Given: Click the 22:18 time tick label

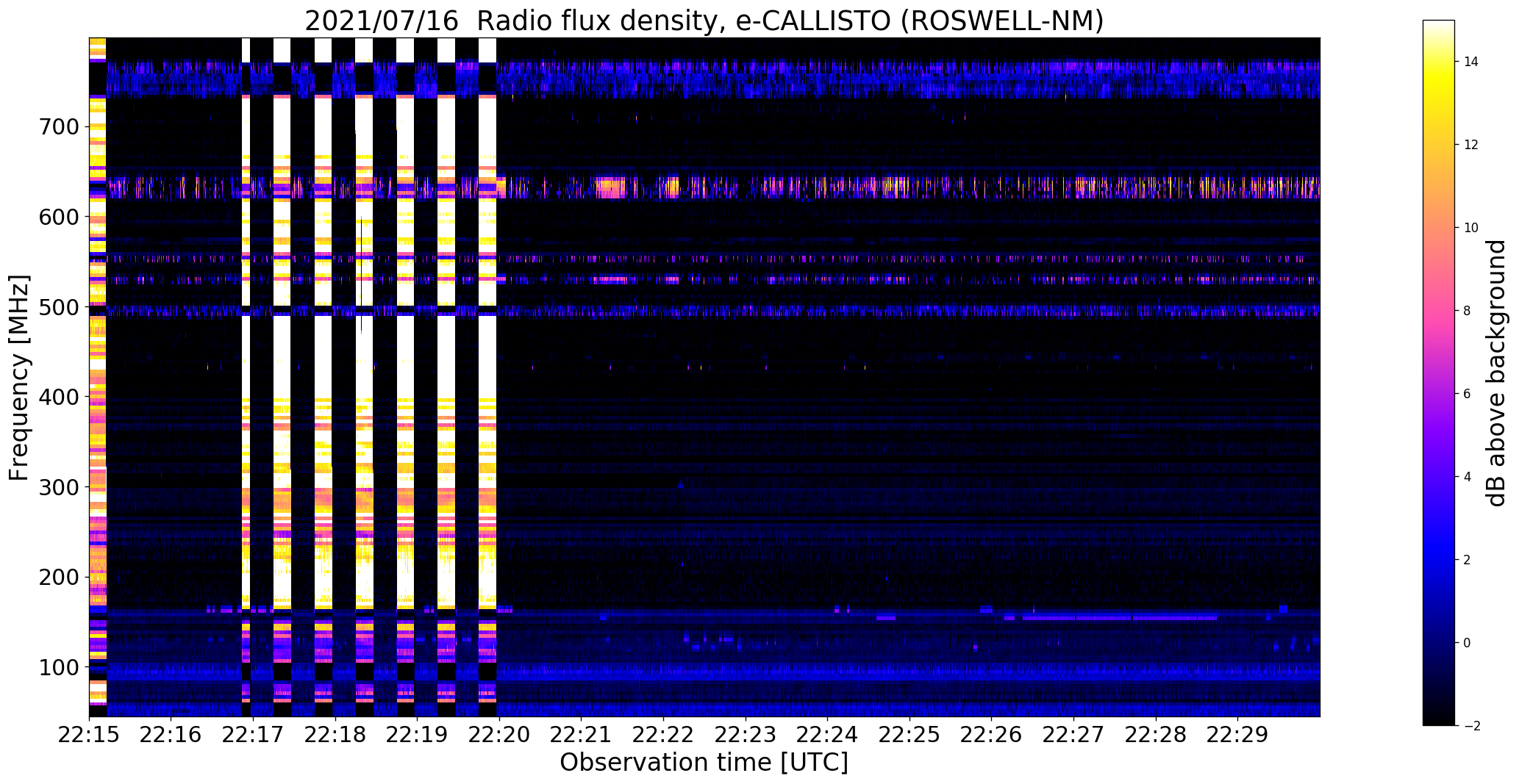Looking at the screenshot, I should [335, 734].
